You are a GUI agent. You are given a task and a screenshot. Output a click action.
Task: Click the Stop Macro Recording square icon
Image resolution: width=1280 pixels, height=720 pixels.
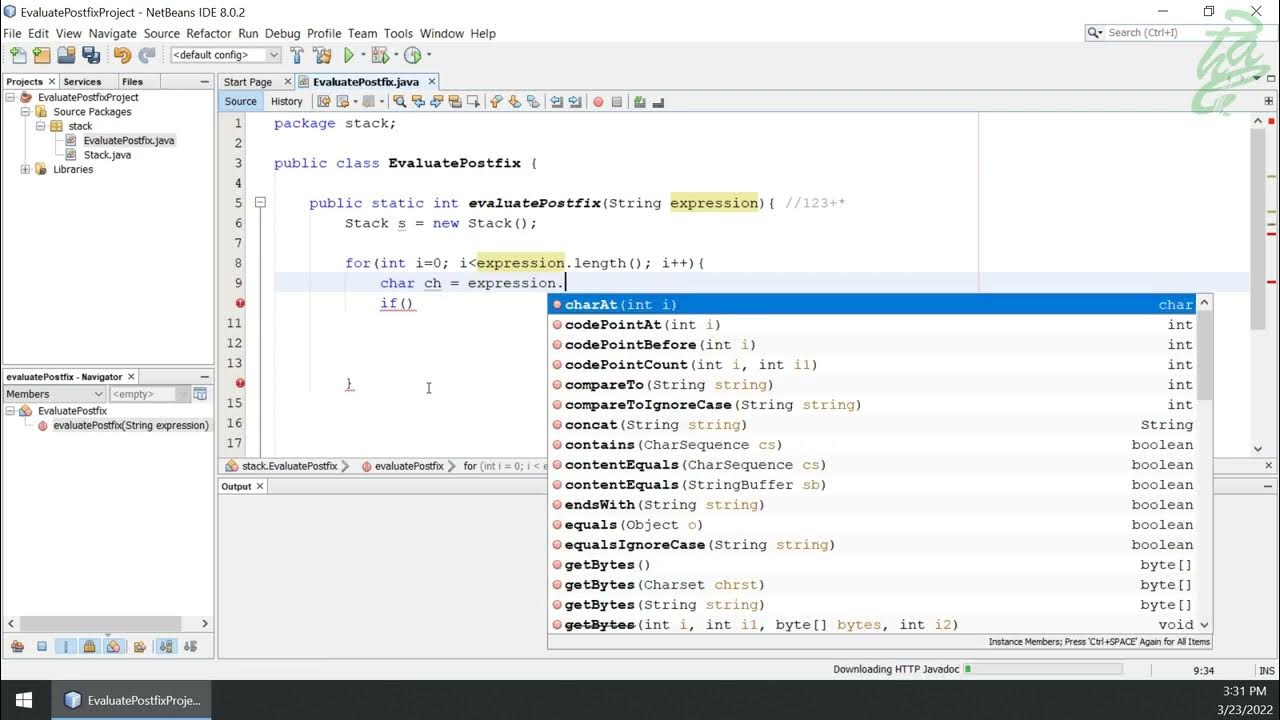click(617, 101)
